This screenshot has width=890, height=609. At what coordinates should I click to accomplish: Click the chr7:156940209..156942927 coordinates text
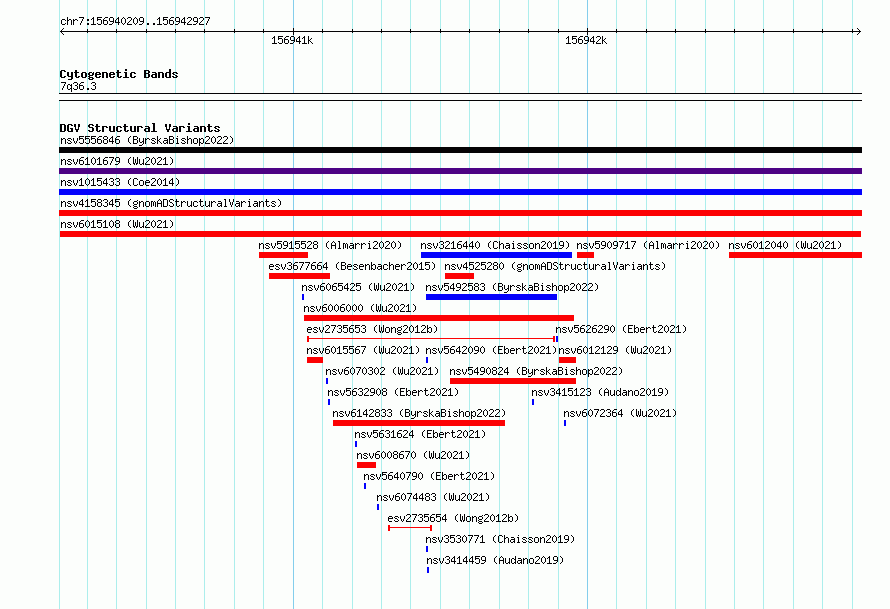point(135,21)
